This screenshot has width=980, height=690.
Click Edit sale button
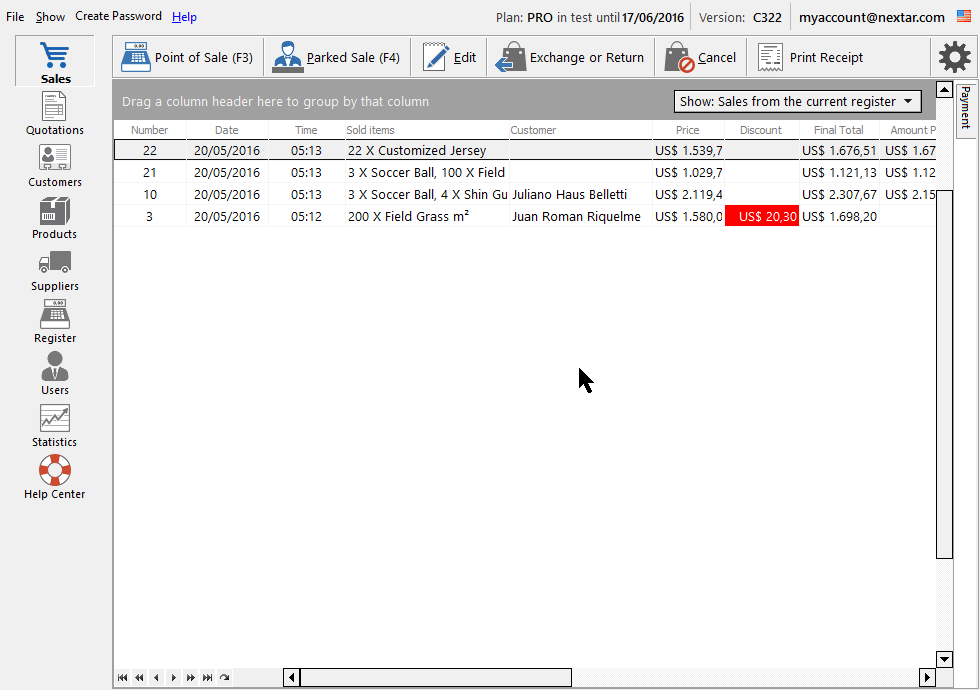tap(449, 58)
